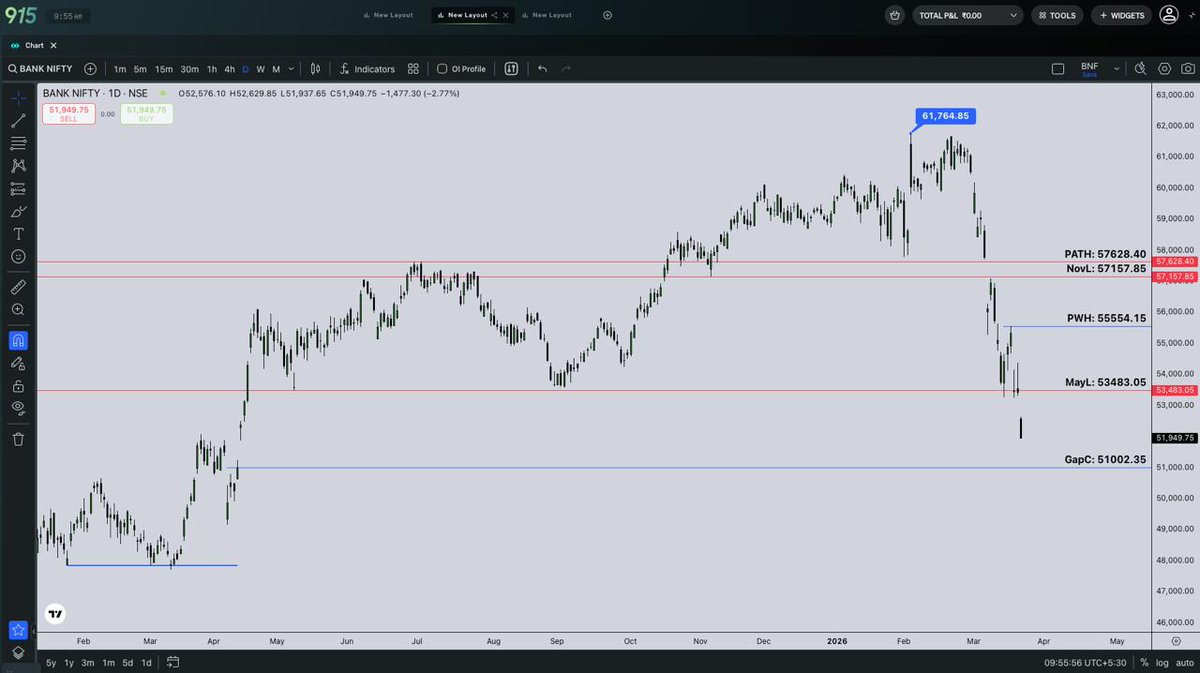Select the forecasting and measurement tool
The image size is (1200, 673).
[x=18, y=188]
